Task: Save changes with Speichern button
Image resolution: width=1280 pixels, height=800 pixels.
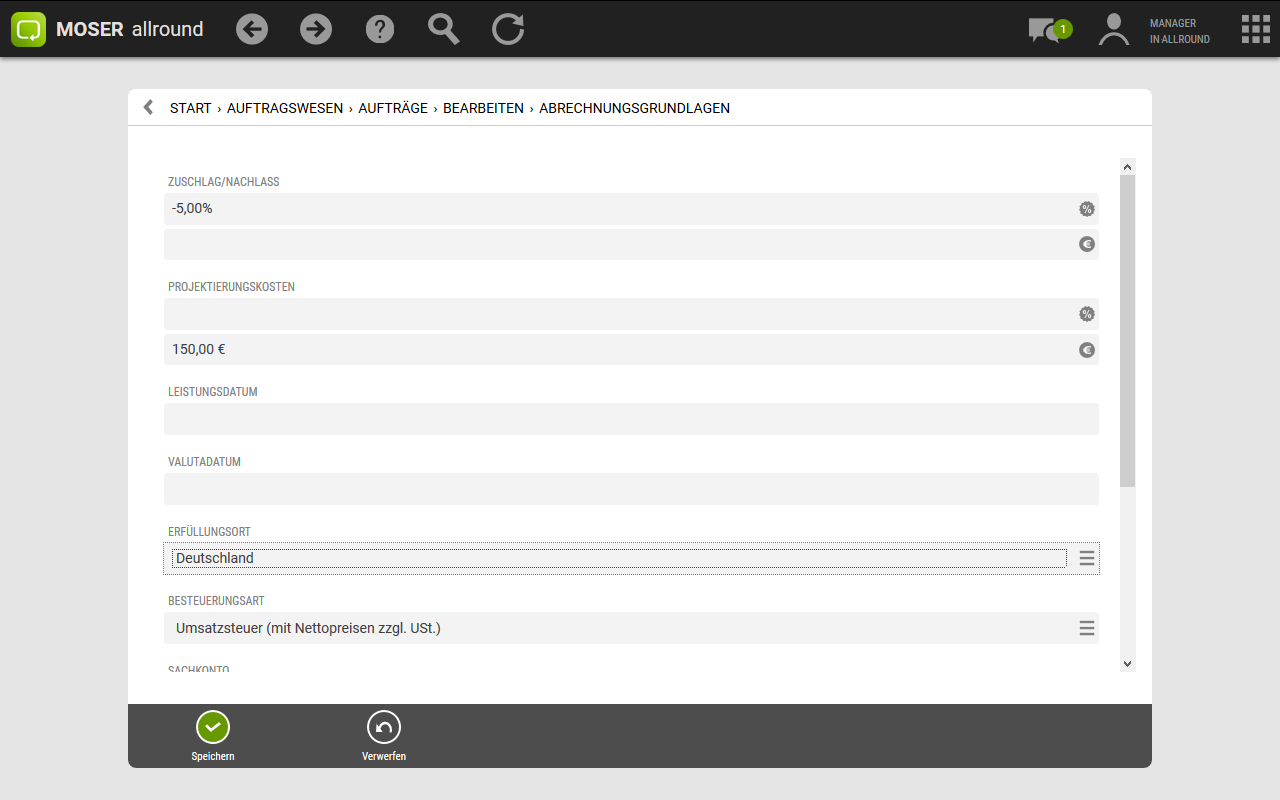Action: tap(213, 737)
